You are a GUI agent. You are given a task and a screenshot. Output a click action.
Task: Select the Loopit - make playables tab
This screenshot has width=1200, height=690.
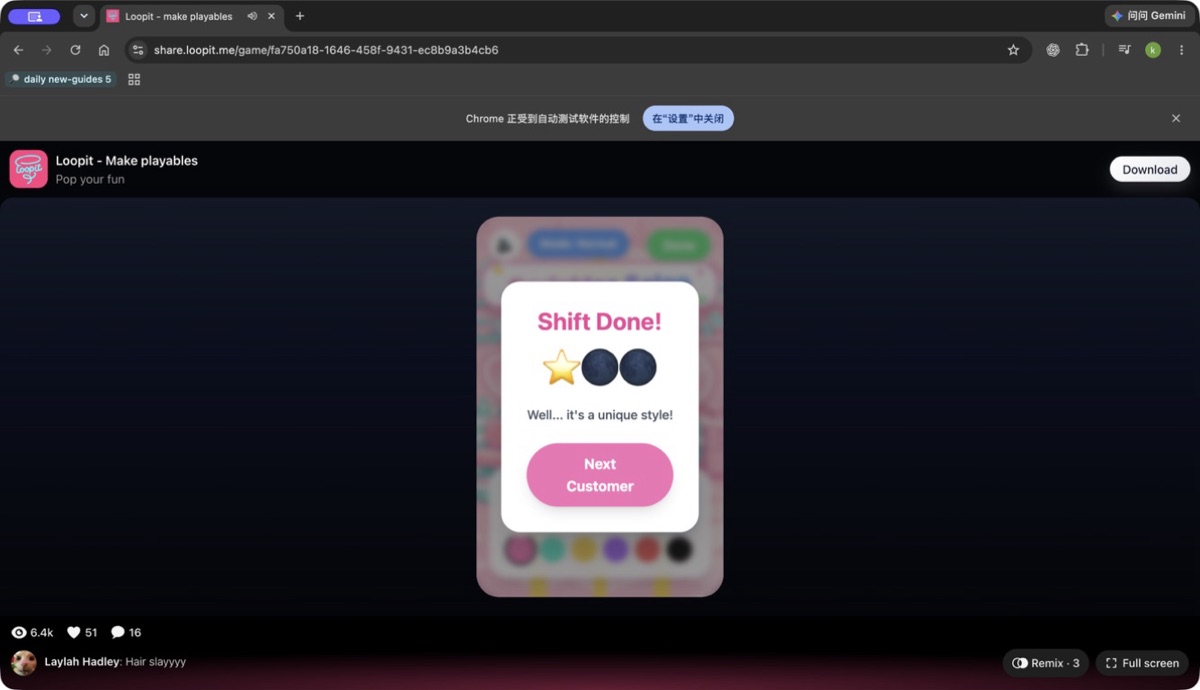(x=191, y=17)
